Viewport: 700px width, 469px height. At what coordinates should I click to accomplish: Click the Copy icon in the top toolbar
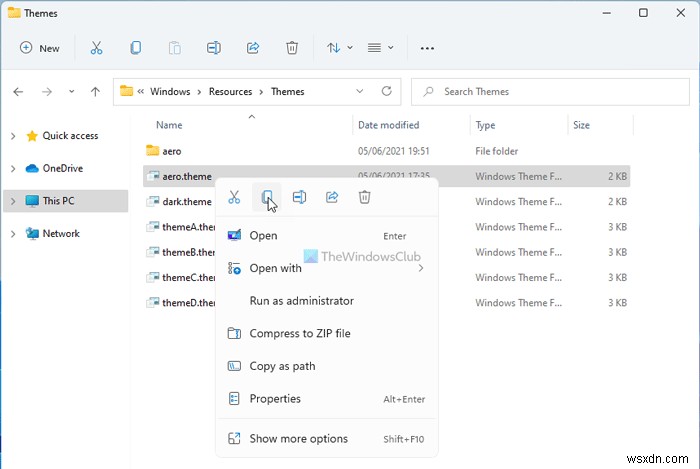(x=136, y=48)
